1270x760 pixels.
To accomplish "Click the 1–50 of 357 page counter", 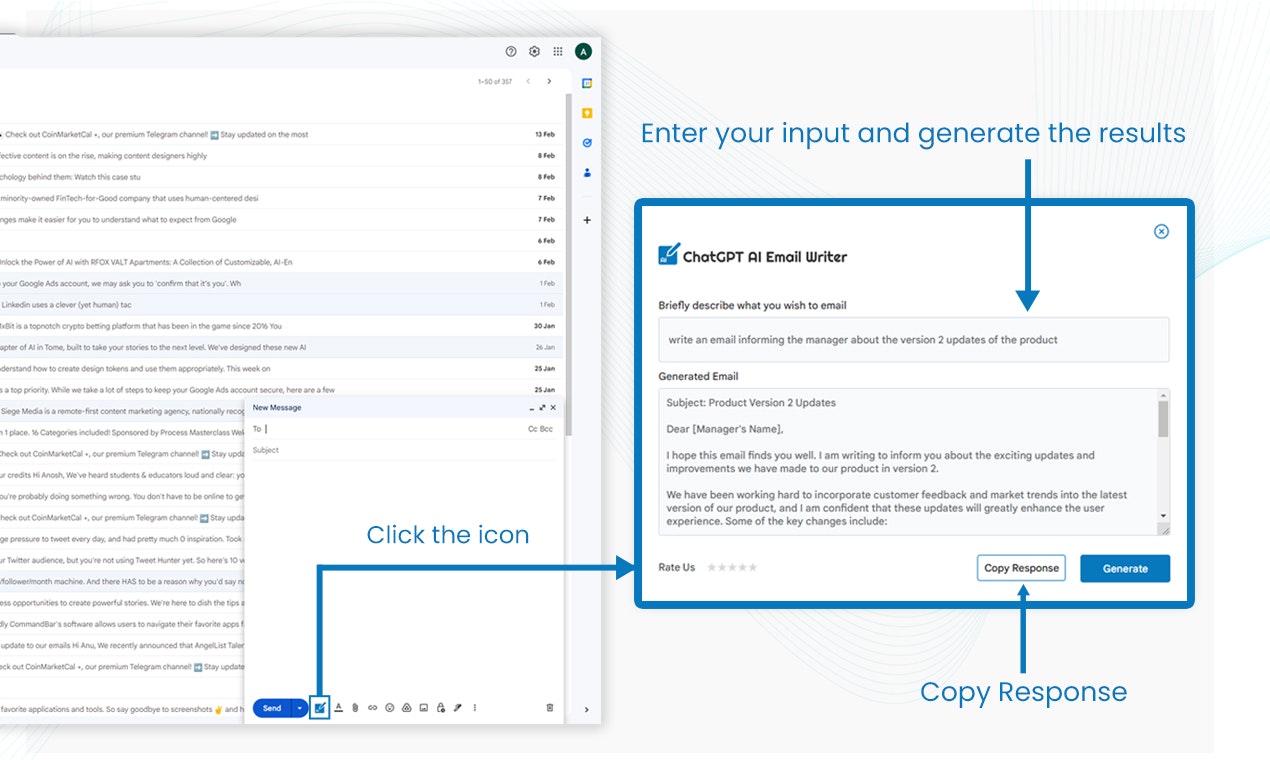I will pos(495,82).
